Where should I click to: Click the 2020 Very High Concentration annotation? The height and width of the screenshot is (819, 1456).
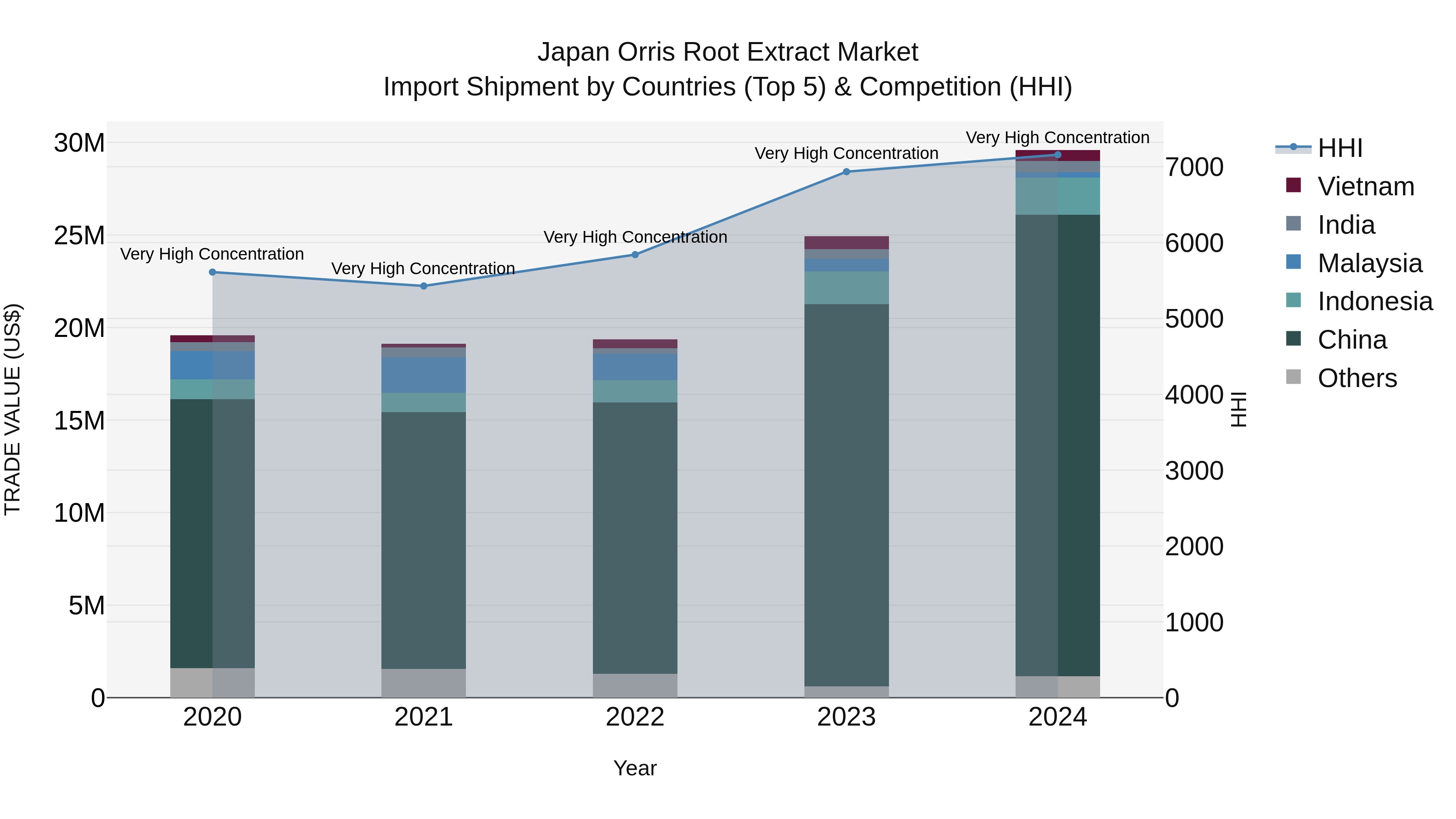(212, 254)
